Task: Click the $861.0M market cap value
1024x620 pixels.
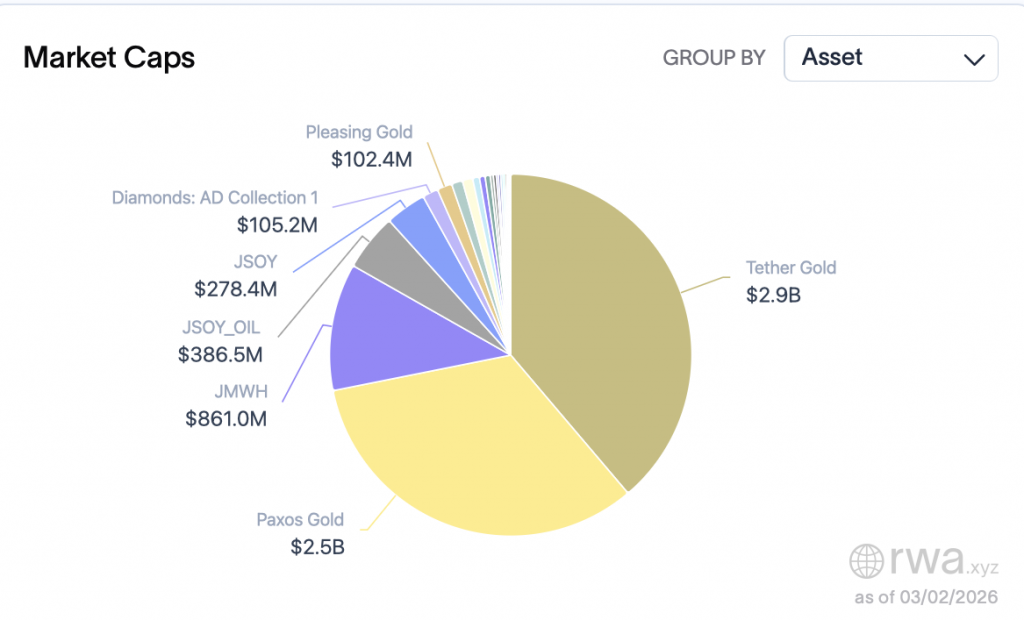Action: tap(226, 419)
